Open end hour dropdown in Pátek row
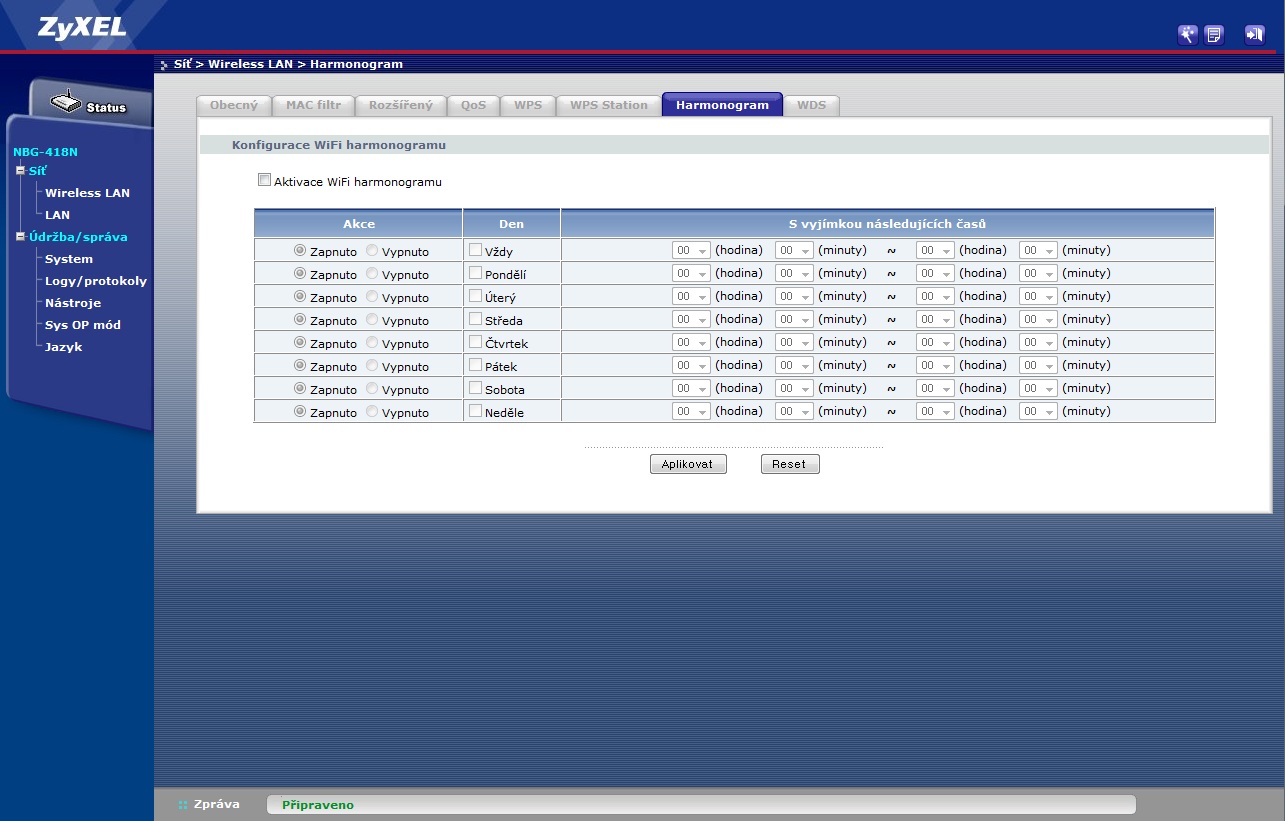 pos(935,366)
